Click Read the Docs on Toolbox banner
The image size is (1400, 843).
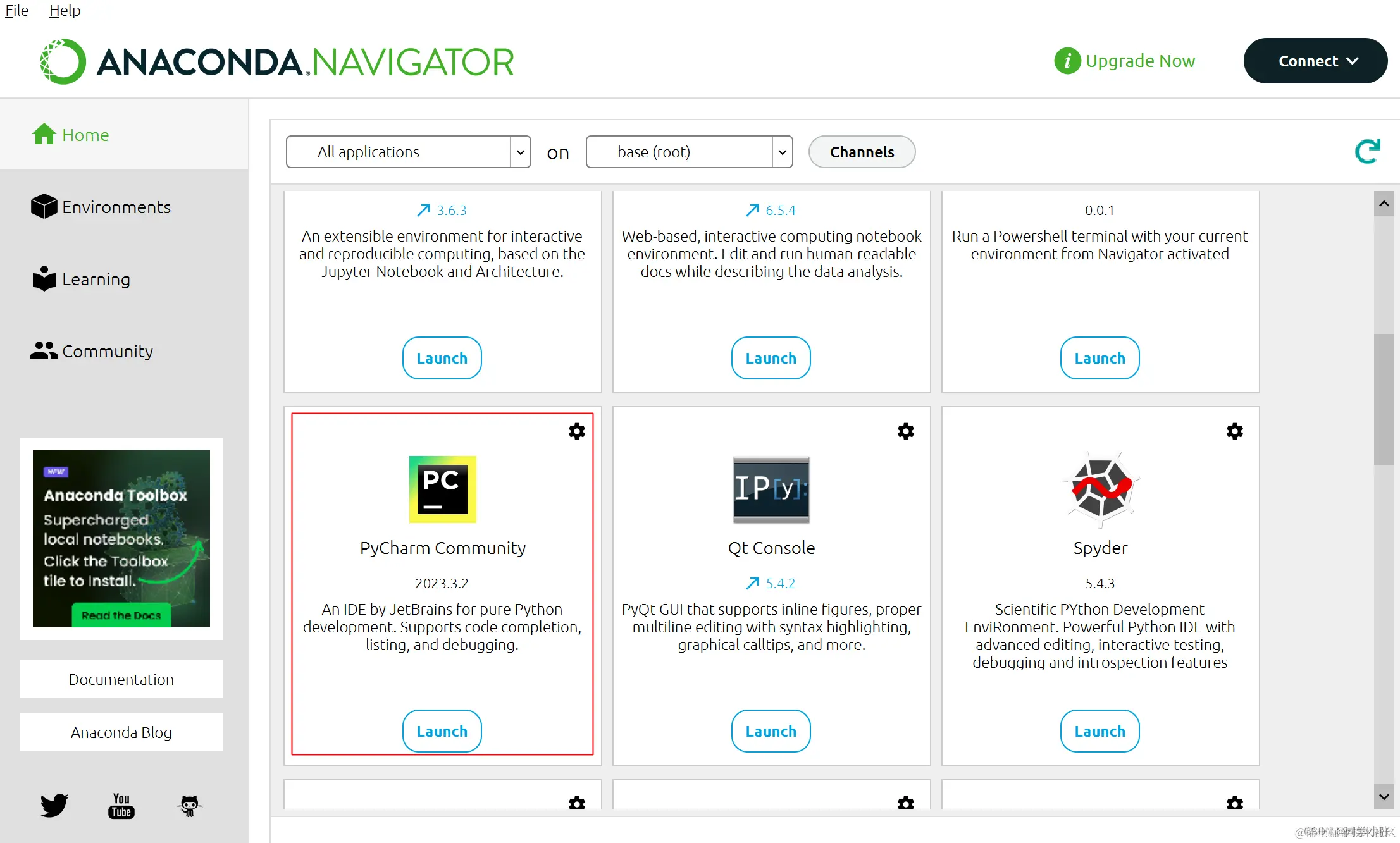[121, 615]
